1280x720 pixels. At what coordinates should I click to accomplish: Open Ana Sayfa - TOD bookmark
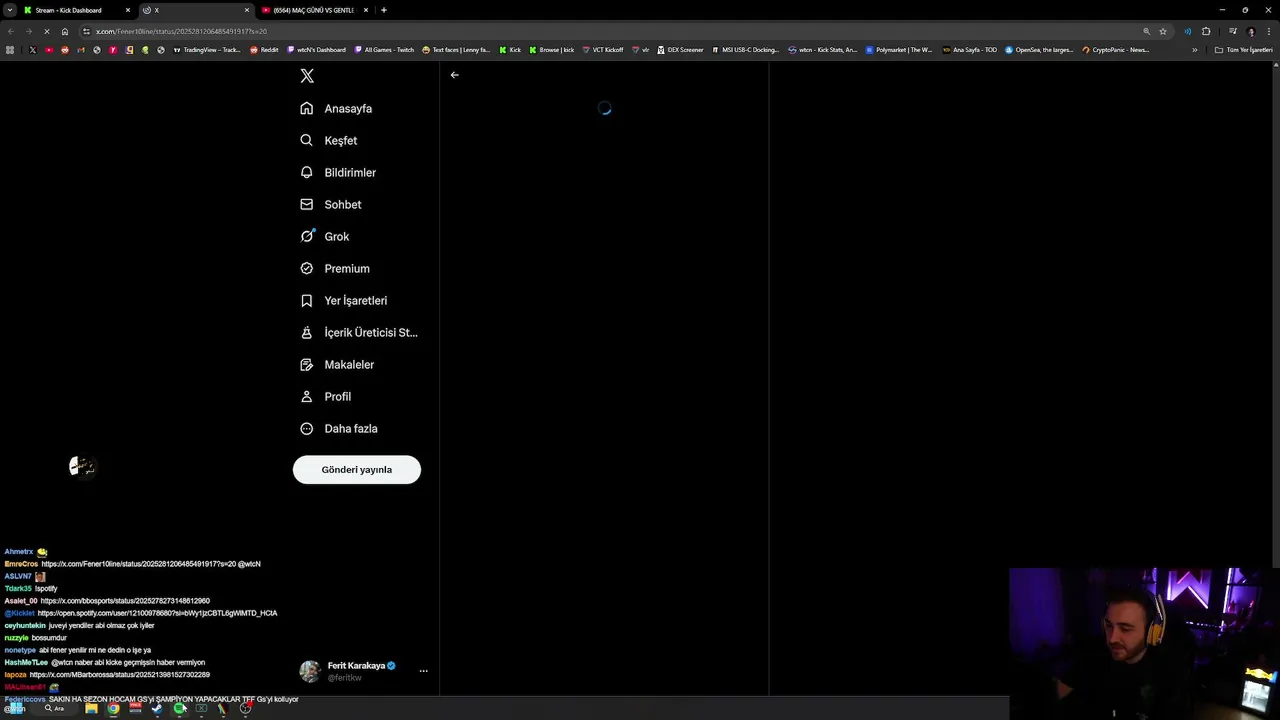point(970,50)
